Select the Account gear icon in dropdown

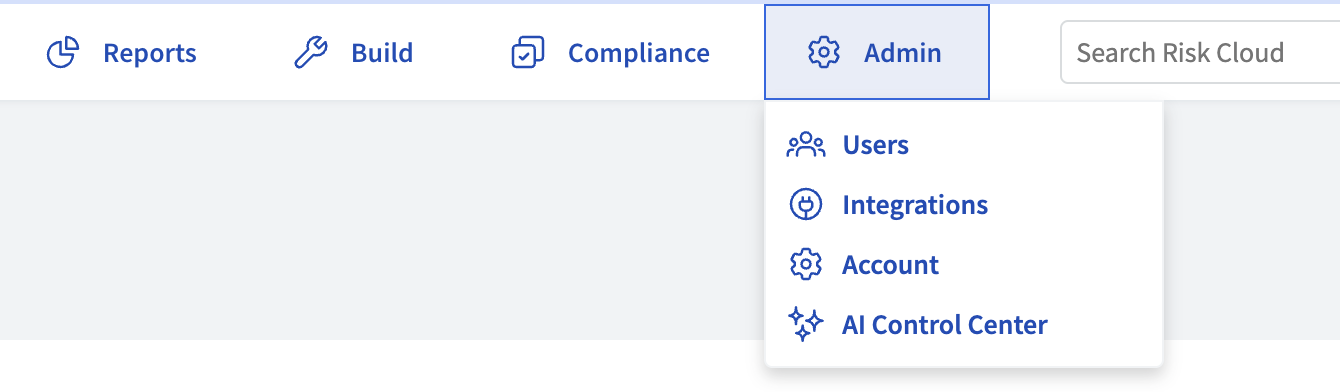(805, 265)
